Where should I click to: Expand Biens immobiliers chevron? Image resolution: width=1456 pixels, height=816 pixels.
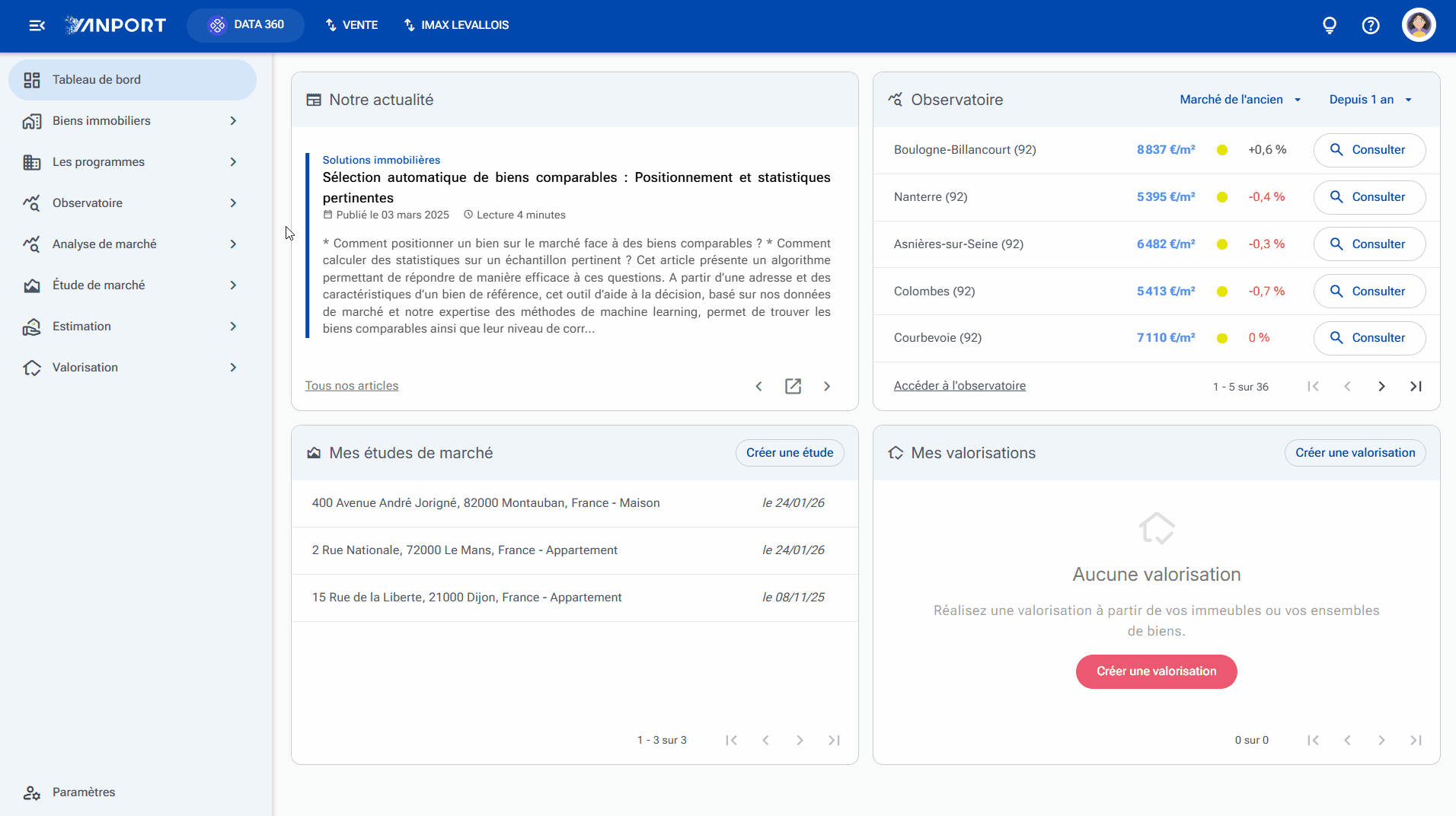click(x=233, y=121)
